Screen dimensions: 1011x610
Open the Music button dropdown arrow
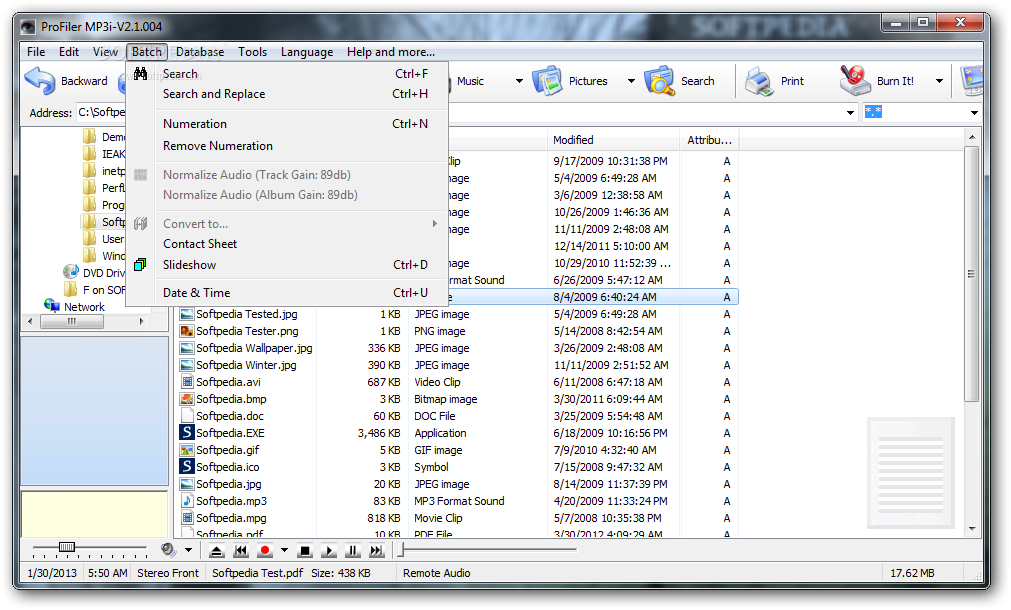[x=519, y=81]
